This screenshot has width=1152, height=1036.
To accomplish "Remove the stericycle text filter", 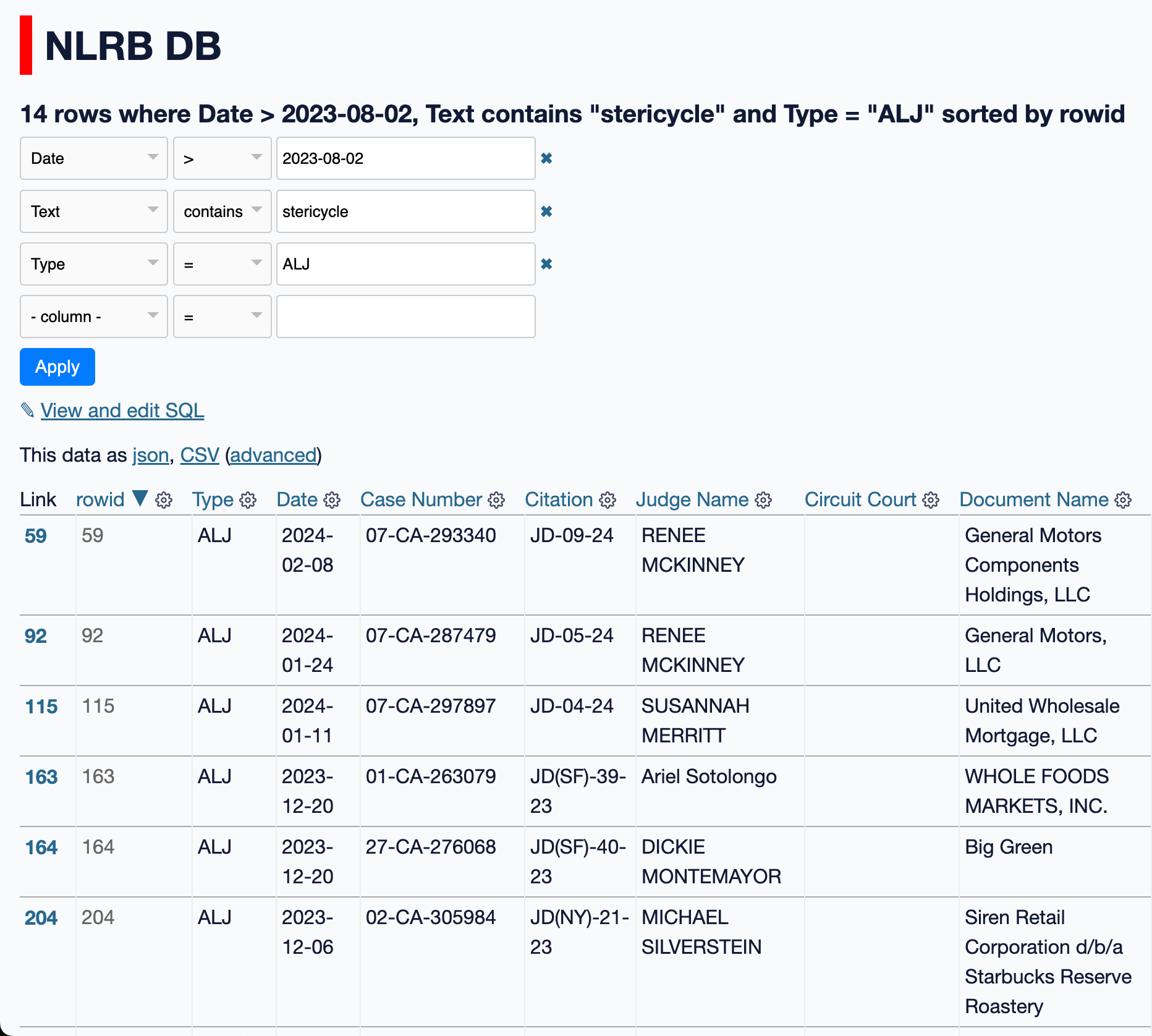I will tap(546, 211).
